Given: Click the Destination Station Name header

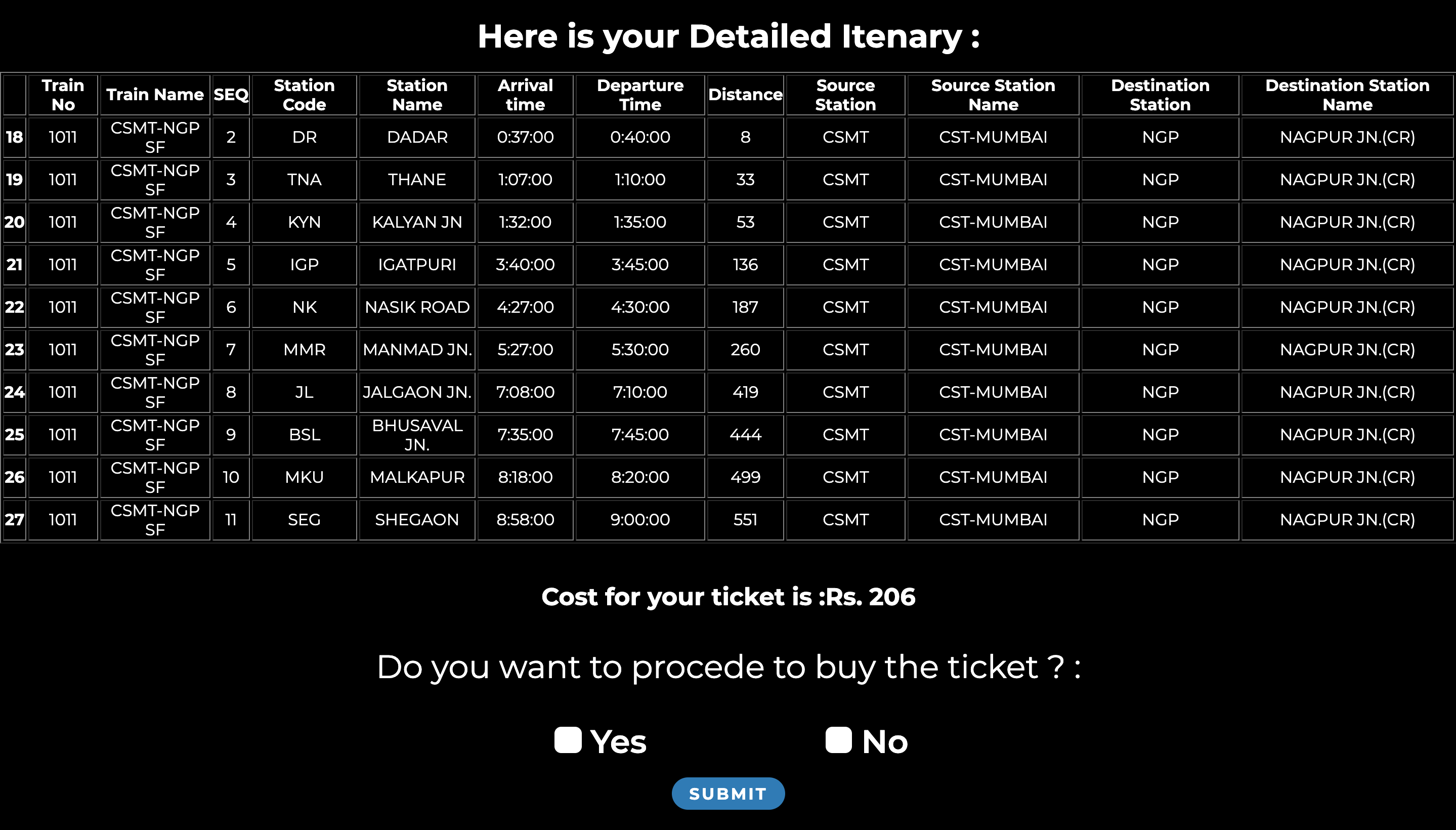Looking at the screenshot, I should click(1347, 95).
